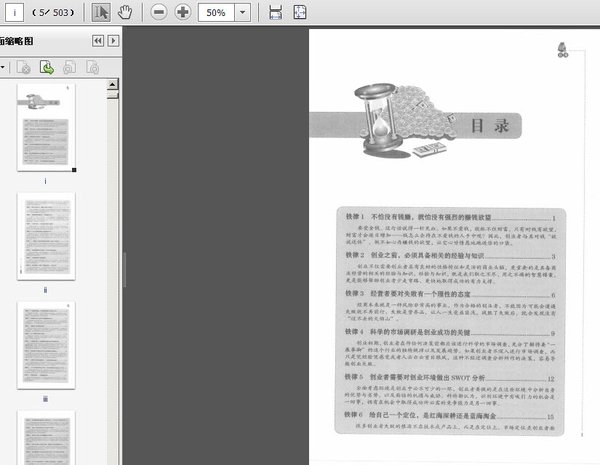
Task: Click the 目录 heading text
Action: point(489,126)
